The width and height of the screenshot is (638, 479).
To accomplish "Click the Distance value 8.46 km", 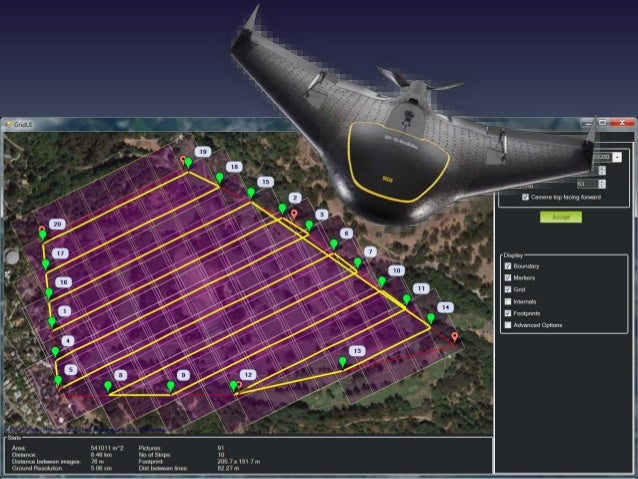I will click(101, 455).
